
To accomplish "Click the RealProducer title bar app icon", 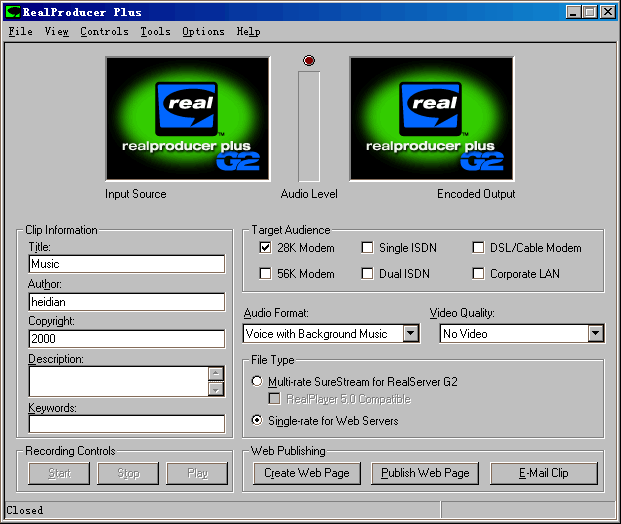I will [x=13, y=12].
